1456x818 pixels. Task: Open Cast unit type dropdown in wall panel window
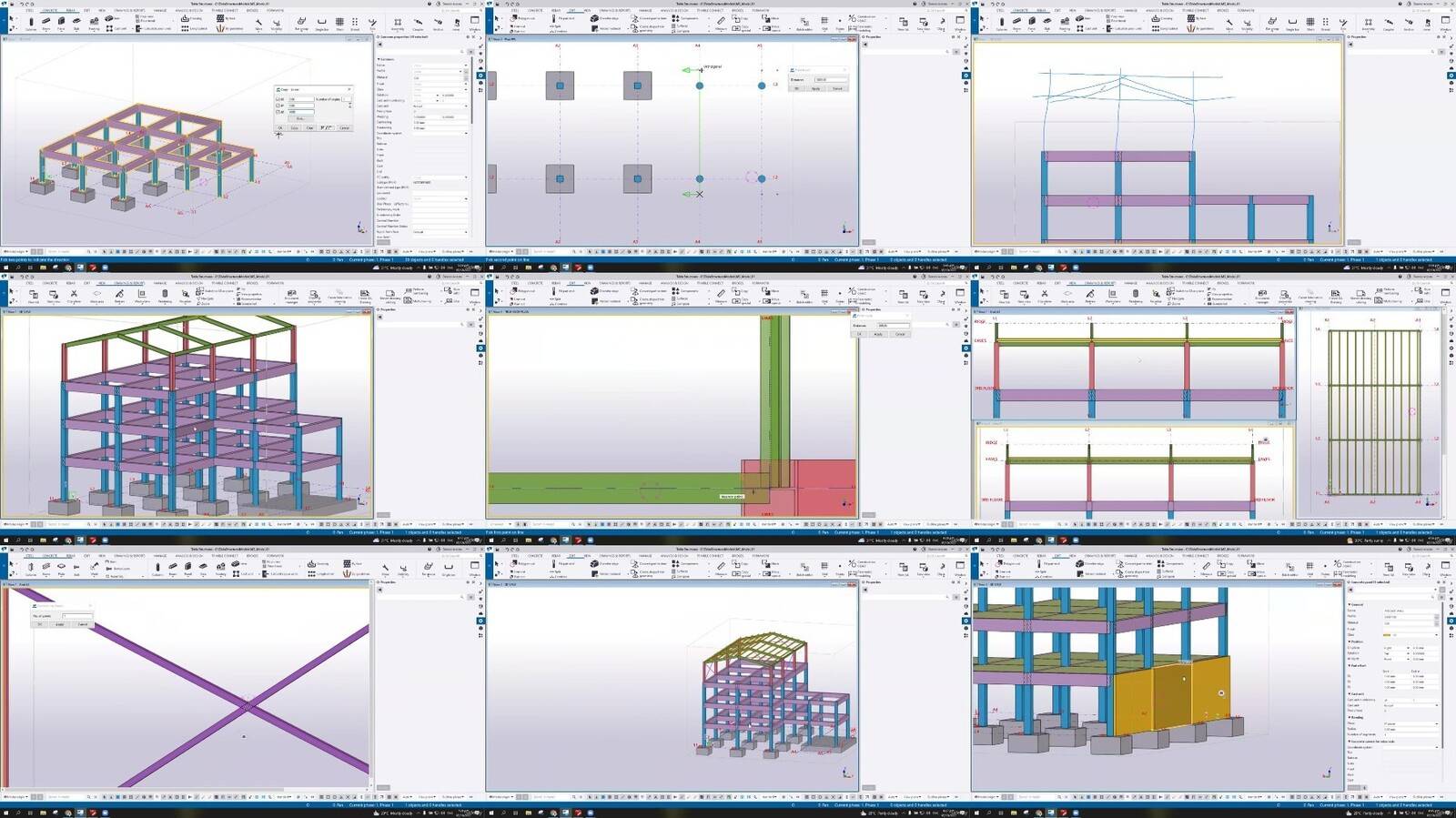tap(1410, 705)
